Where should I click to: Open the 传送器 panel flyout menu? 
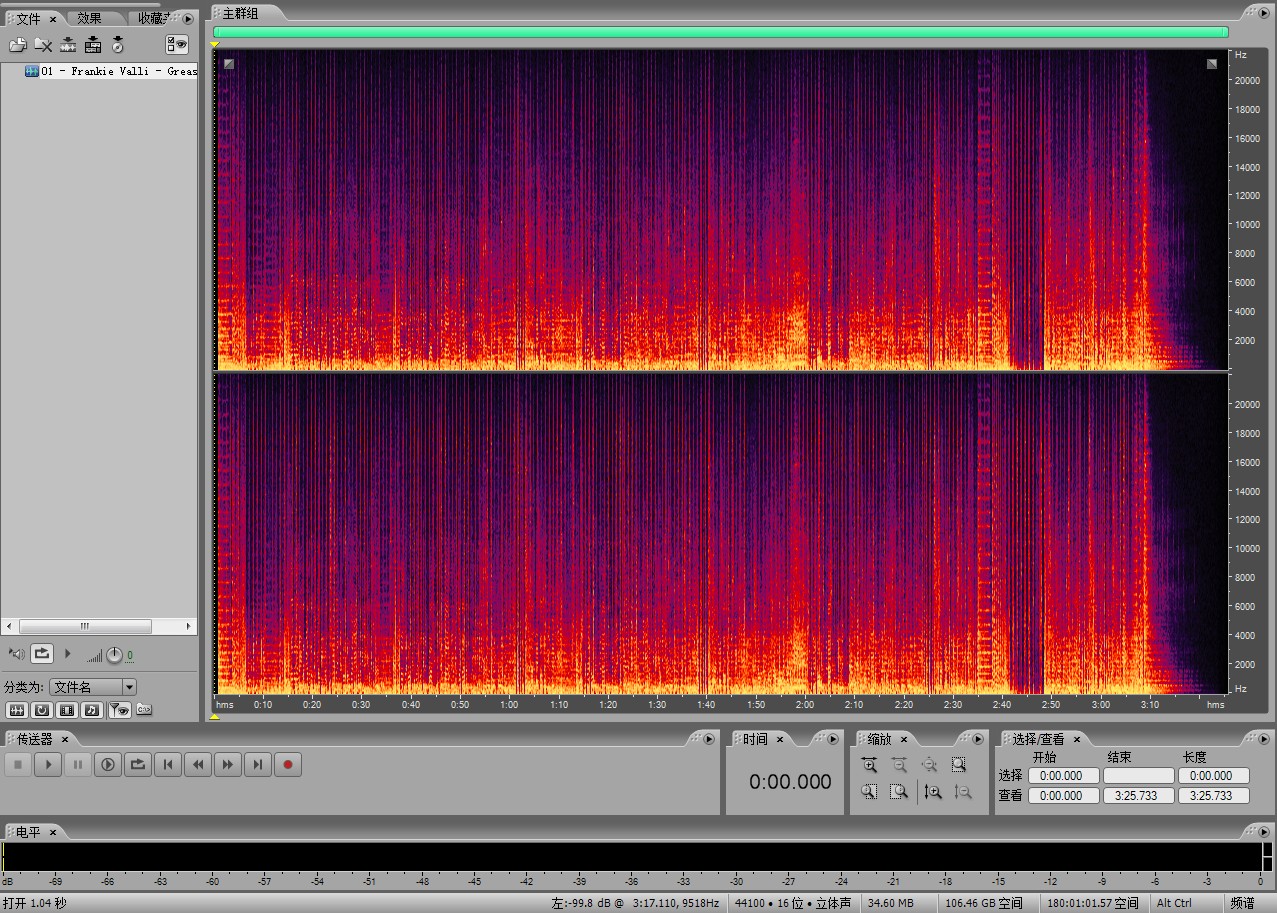tap(709, 739)
